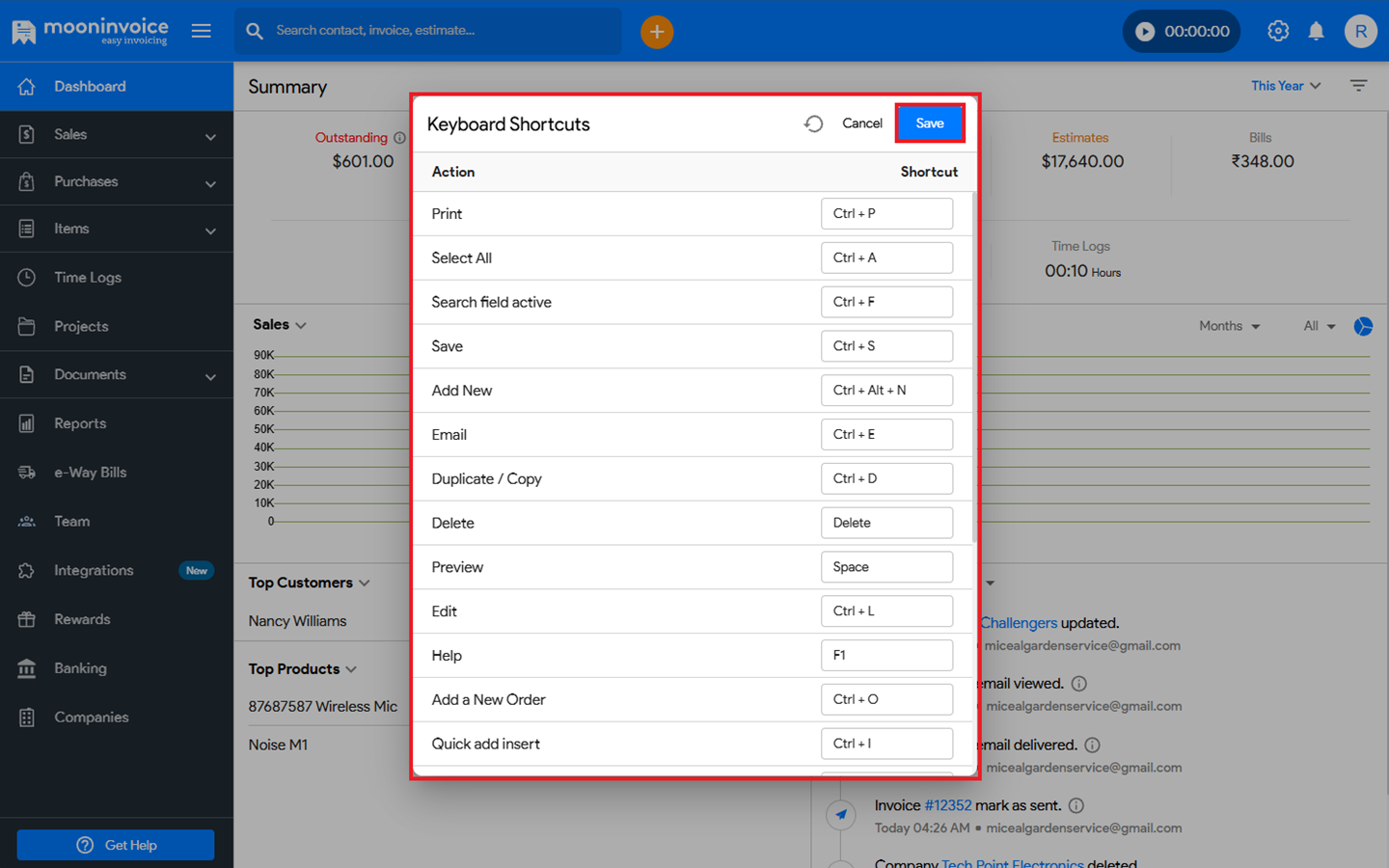
Task: Start the timer play button
Action: pyautogui.click(x=1145, y=32)
